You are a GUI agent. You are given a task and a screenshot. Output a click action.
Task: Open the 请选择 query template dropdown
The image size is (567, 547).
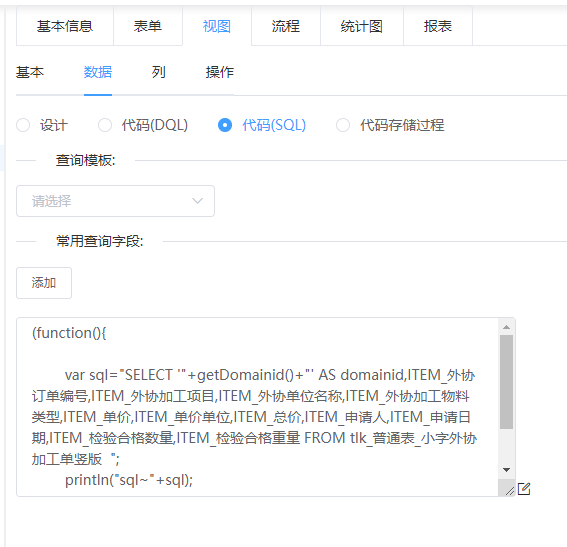[115, 201]
